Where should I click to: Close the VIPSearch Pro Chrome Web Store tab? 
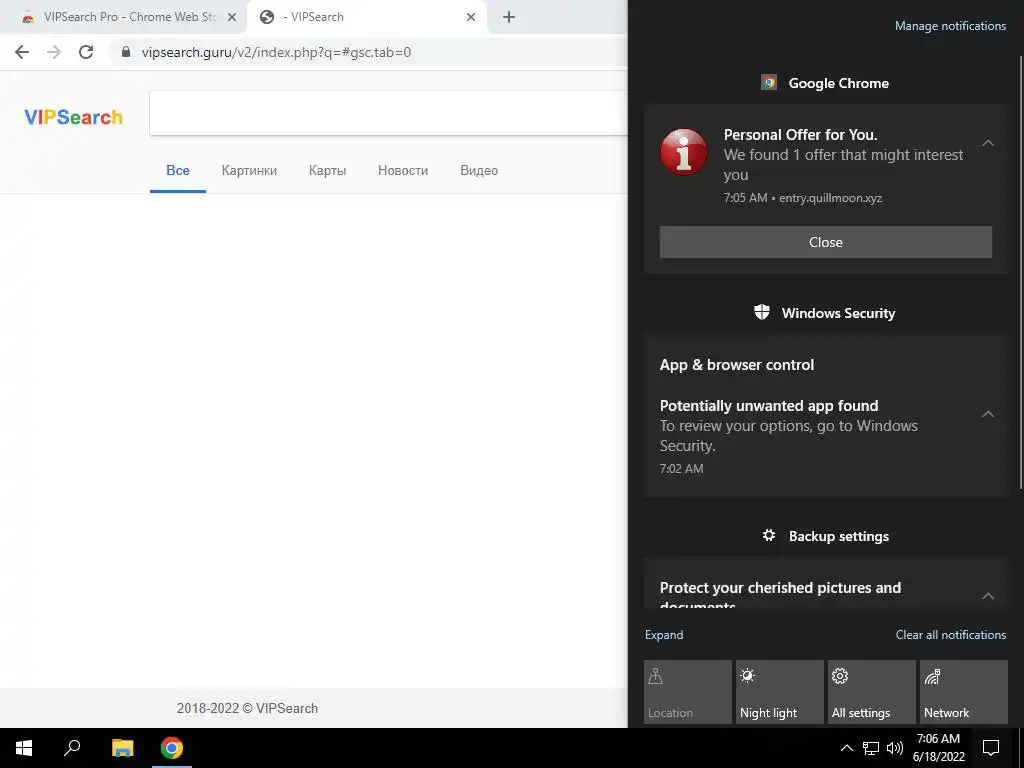click(232, 17)
